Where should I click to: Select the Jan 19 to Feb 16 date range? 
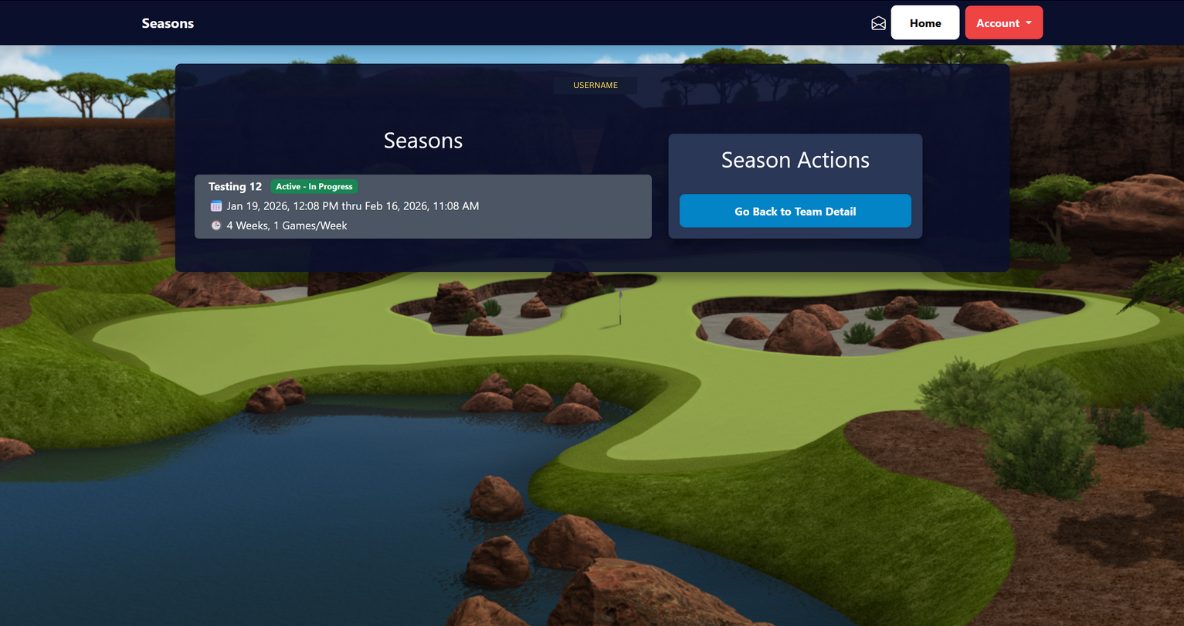click(x=353, y=206)
